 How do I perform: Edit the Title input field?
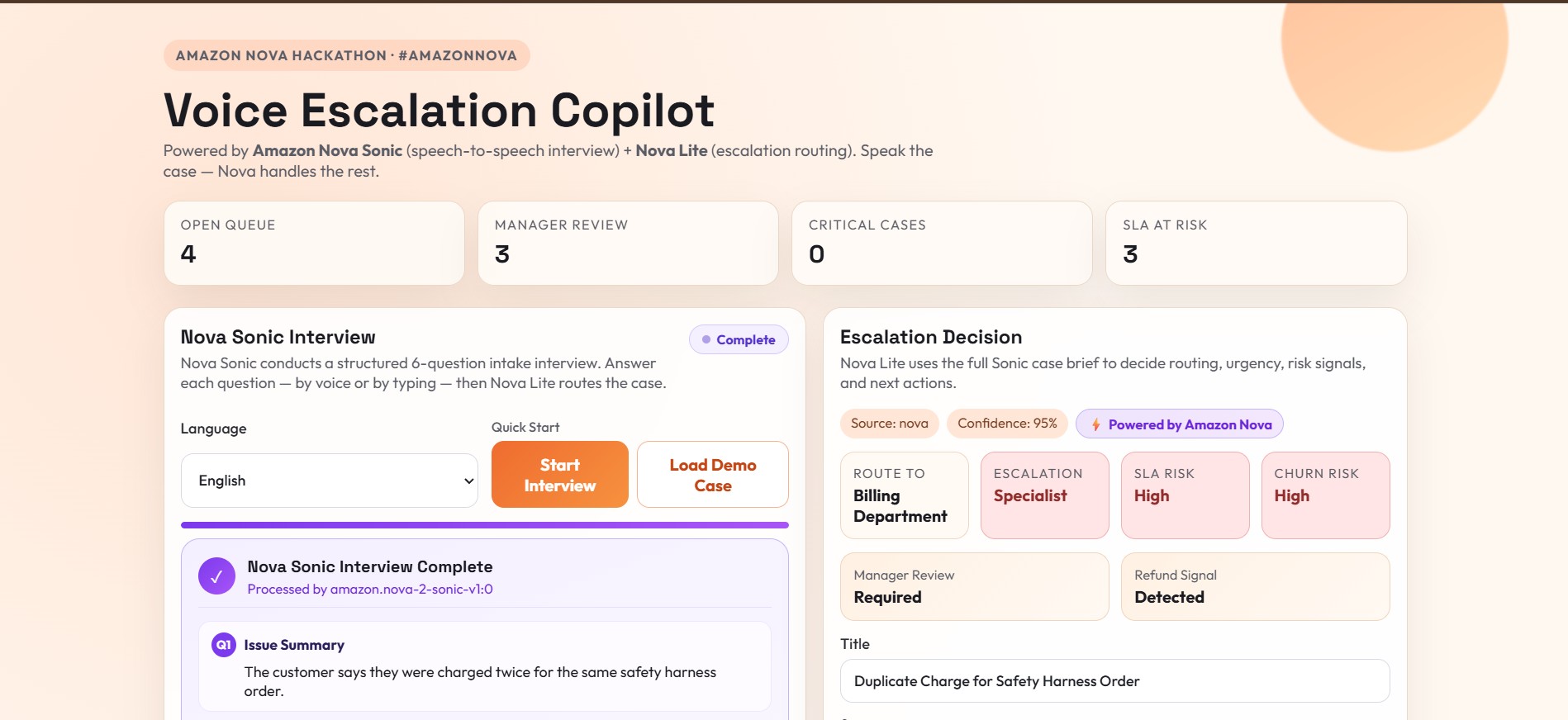(1115, 681)
